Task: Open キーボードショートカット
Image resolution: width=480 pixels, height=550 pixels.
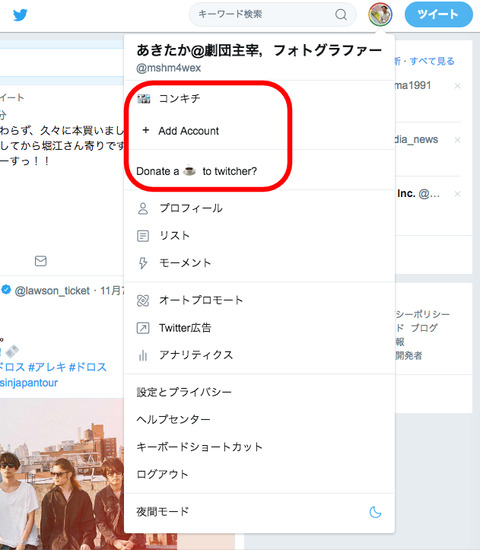Action: [x=199, y=447]
